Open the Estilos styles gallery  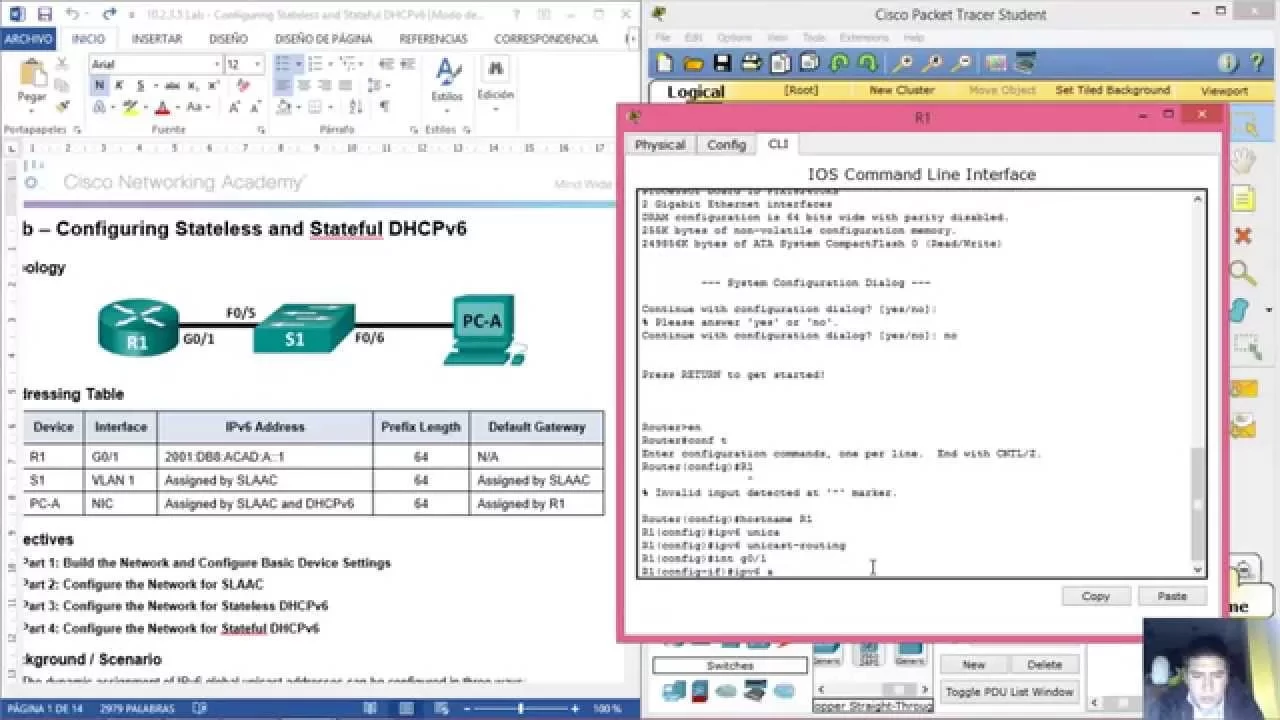[447, 82]
